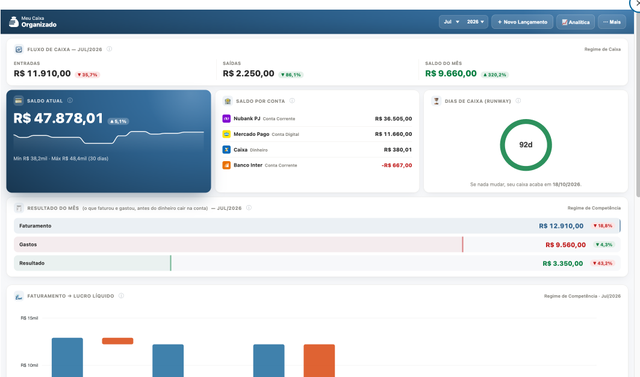Click the info icon beside Dias de Caixa

[x=518, y=101]
